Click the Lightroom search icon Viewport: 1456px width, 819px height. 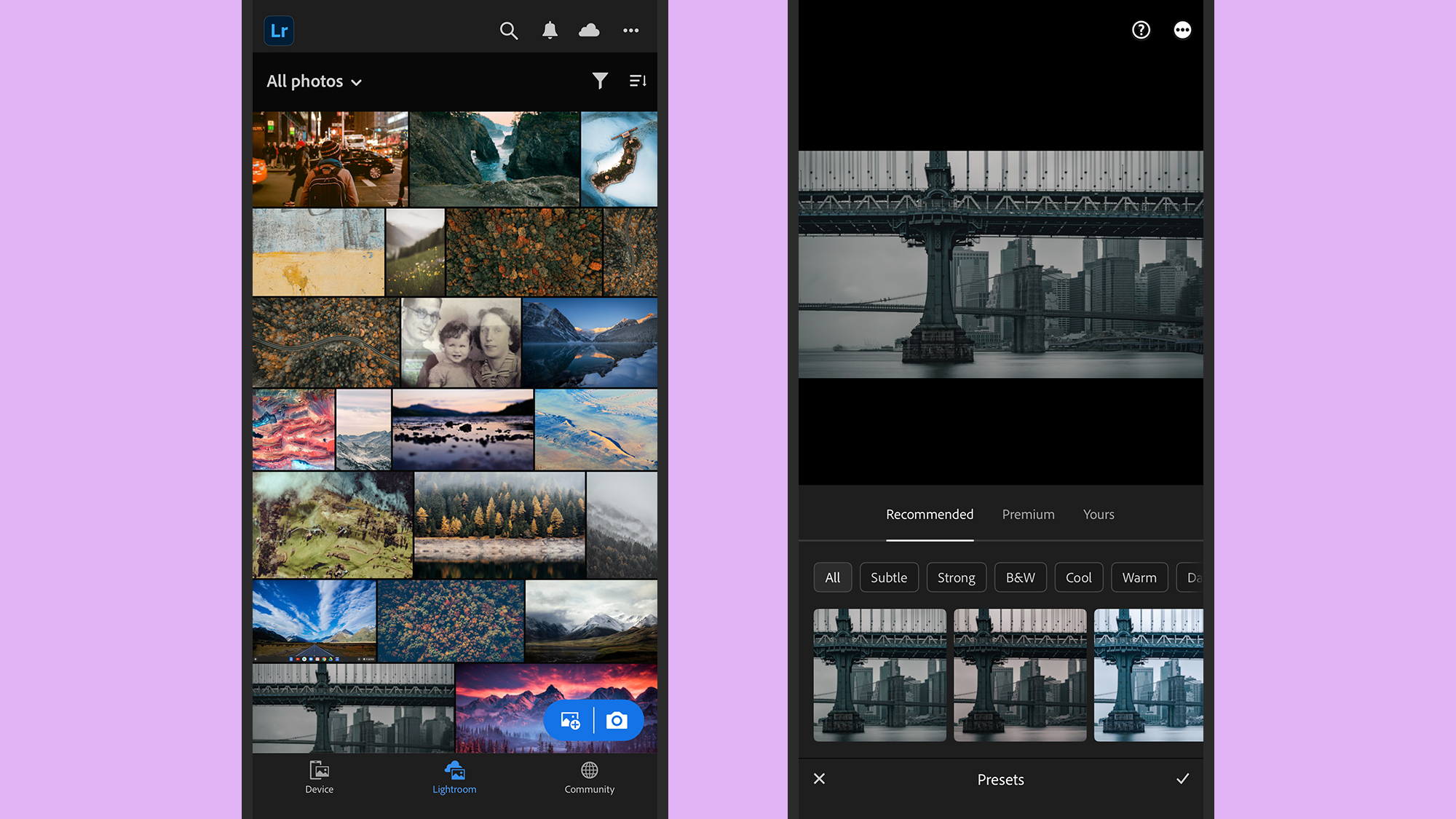[509, 30]
